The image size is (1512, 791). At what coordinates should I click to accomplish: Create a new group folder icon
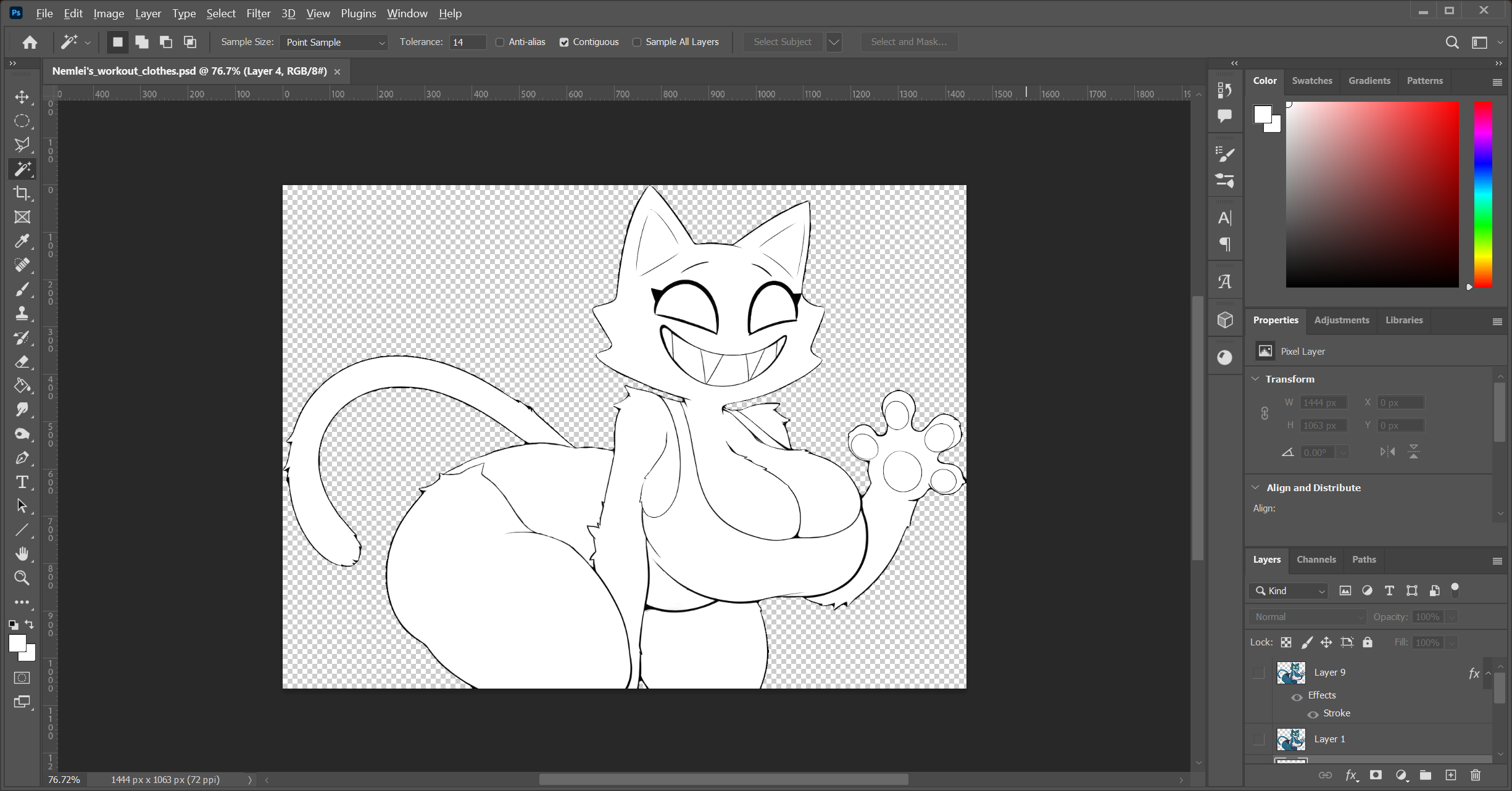point(1425,775)
